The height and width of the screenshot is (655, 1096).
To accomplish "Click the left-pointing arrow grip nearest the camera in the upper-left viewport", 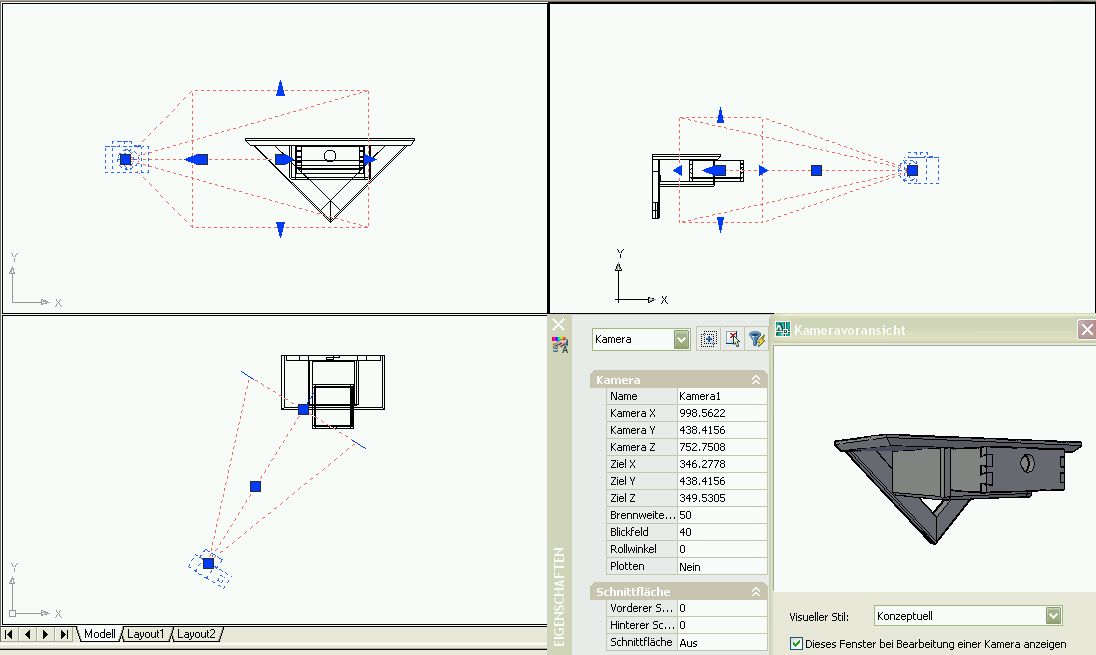I will 196,159.
